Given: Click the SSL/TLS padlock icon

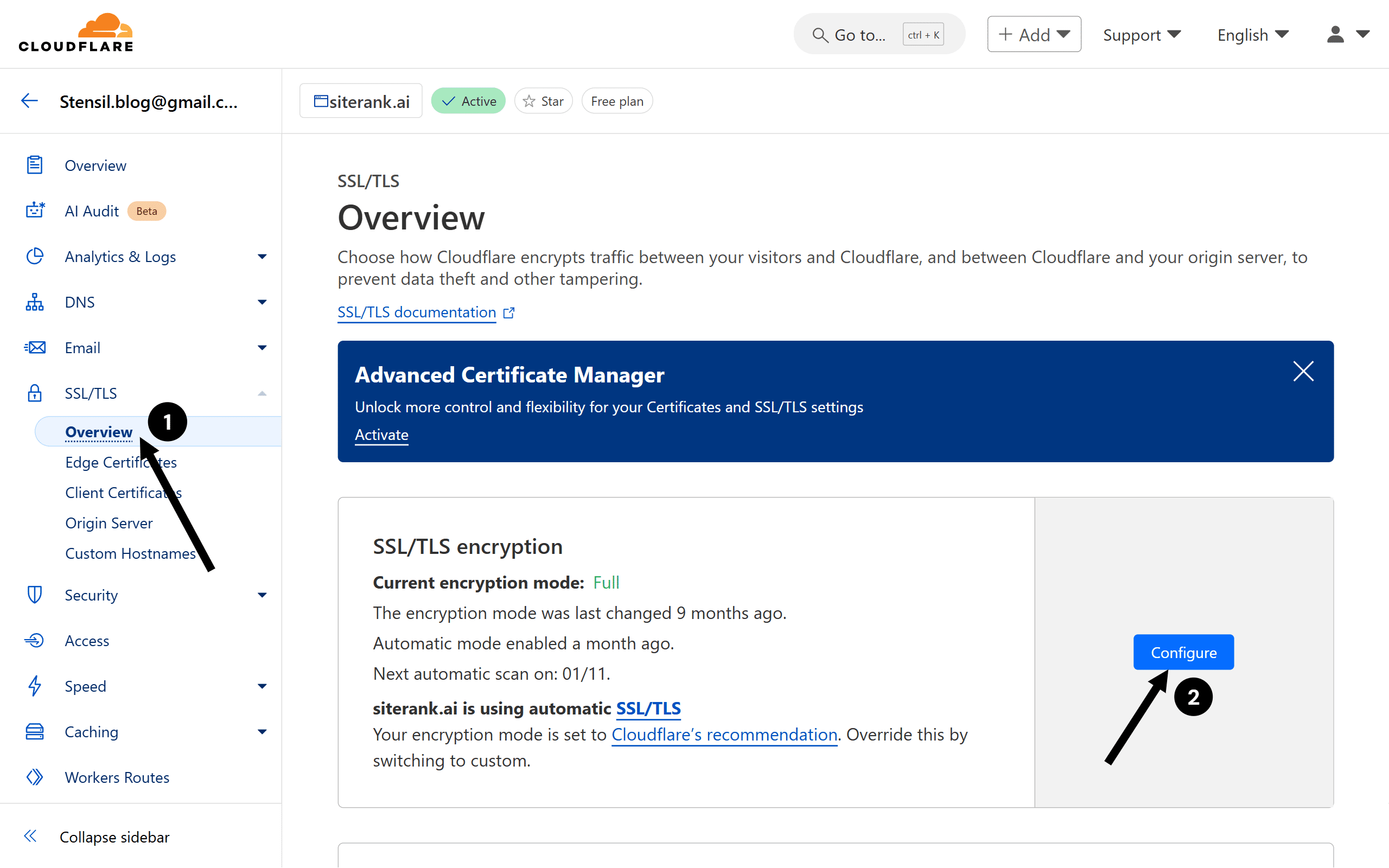Looking at the screenshot, I should pyautogui.click(x=34, y=393).
